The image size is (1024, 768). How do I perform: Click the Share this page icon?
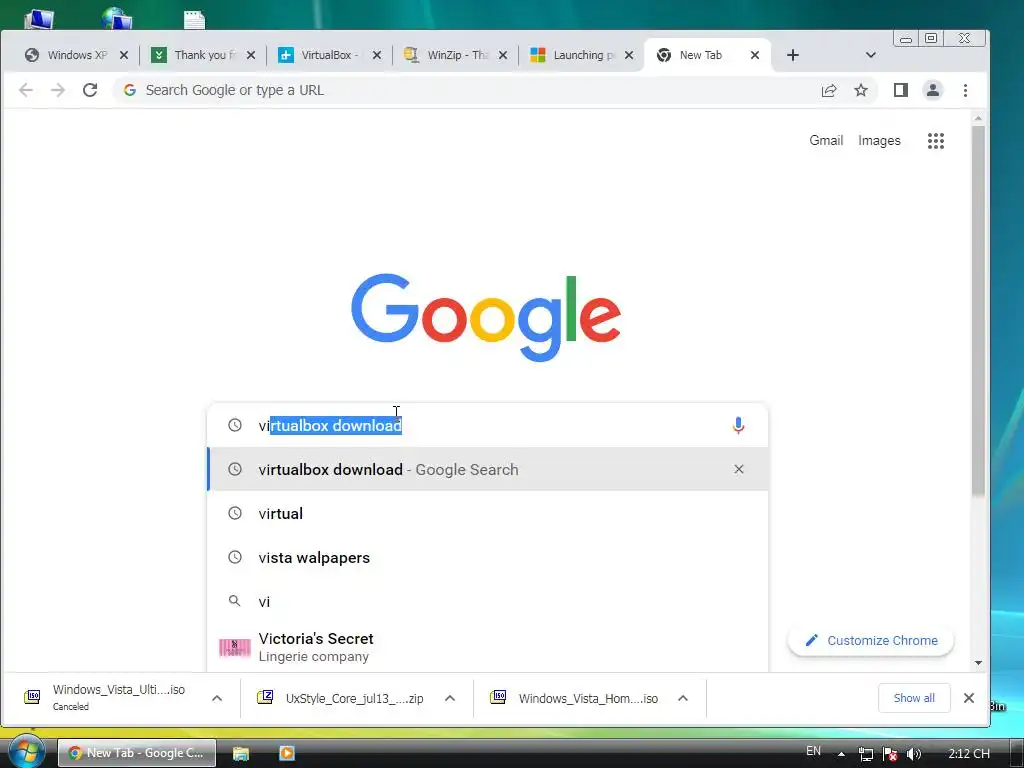tap(829, 90)
